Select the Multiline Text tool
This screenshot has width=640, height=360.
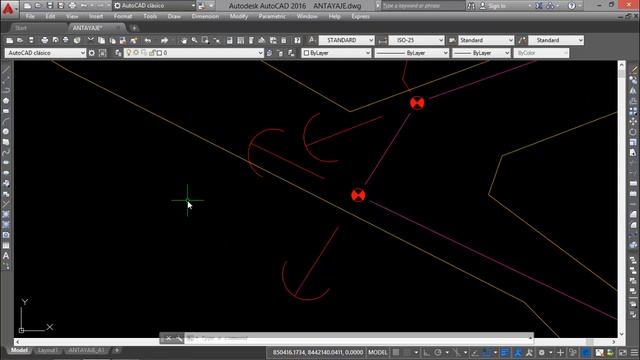[6, 256]
